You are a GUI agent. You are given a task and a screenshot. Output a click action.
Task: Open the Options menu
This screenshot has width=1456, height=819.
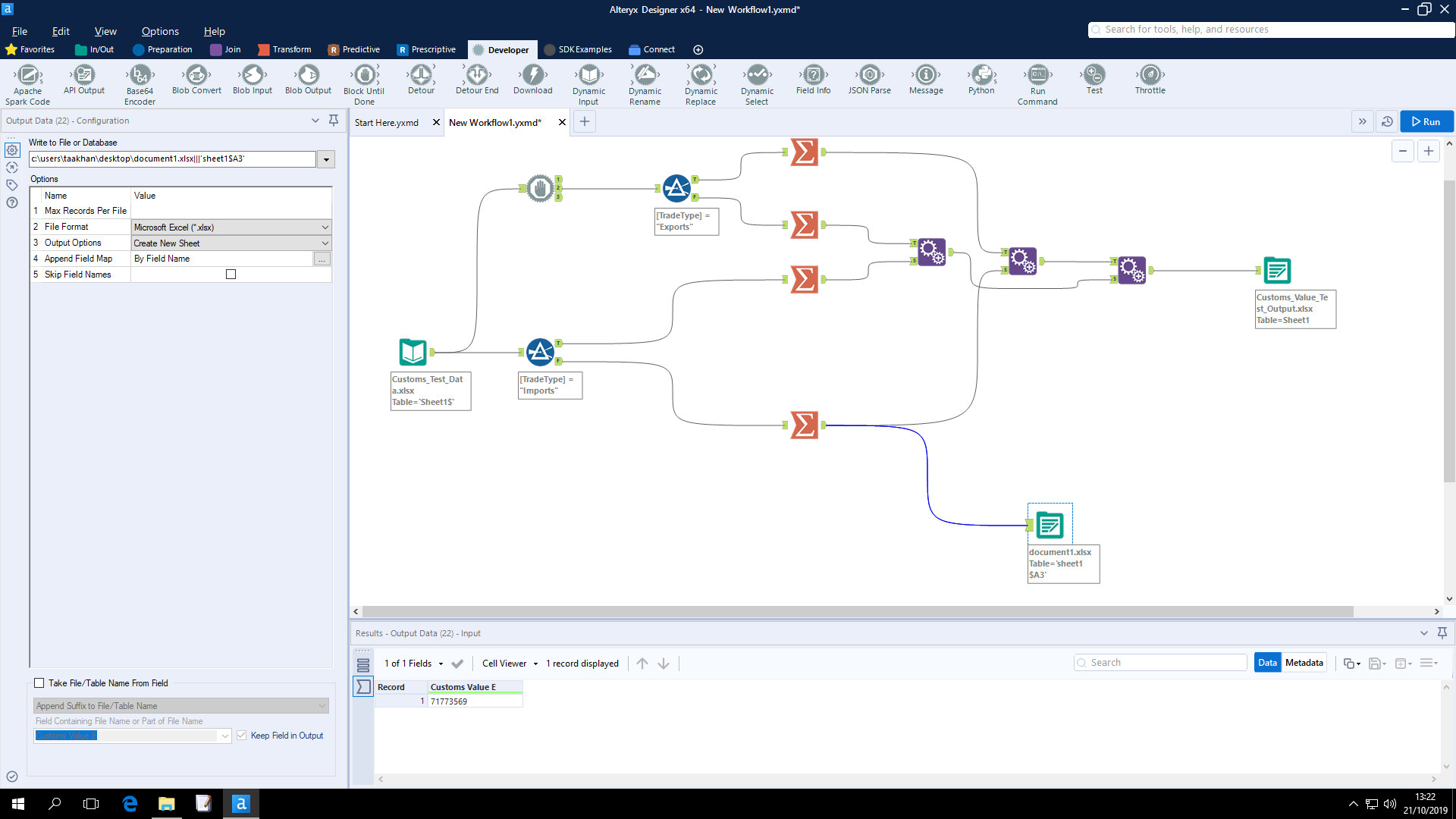160,31
